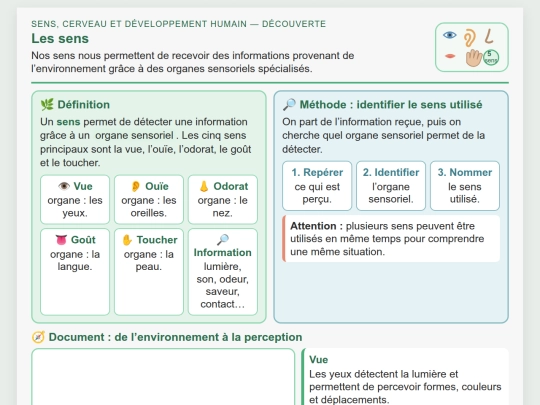Click 'Document : de l'environnement à la perception' heading
This screenshot has width=540, height=405.
click(x=175, y=337)
